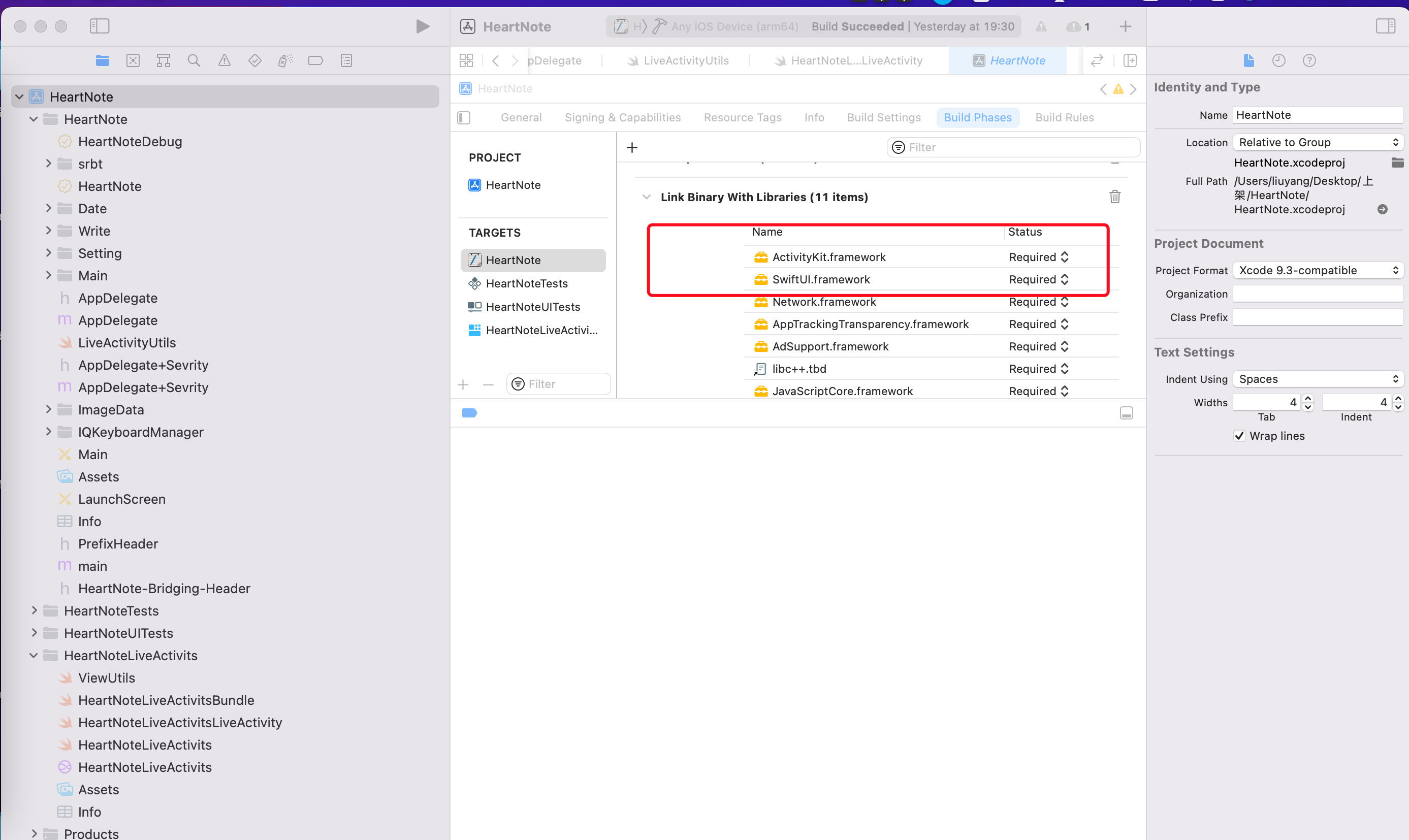Open the Signing & Capabilities tab
This screenshot has width=1409, height=840.
pos(622,117)
